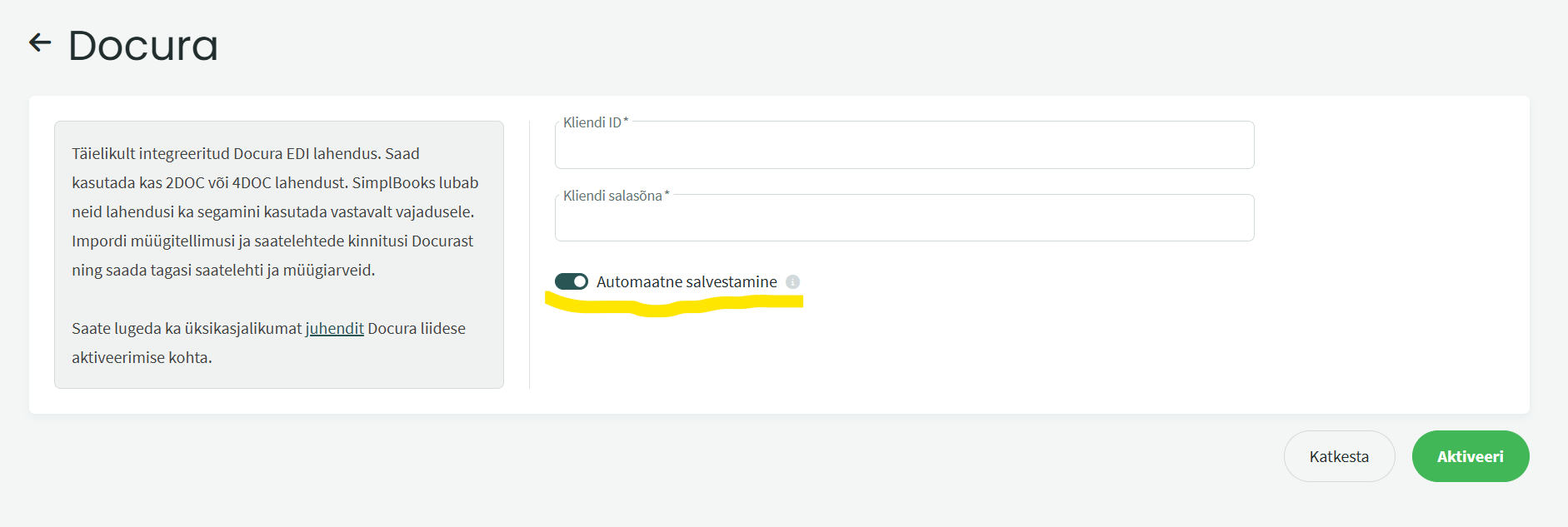1568x527 pixels.
Task: Click the vertical divider beside the description
Action: [x=529, y=255]
